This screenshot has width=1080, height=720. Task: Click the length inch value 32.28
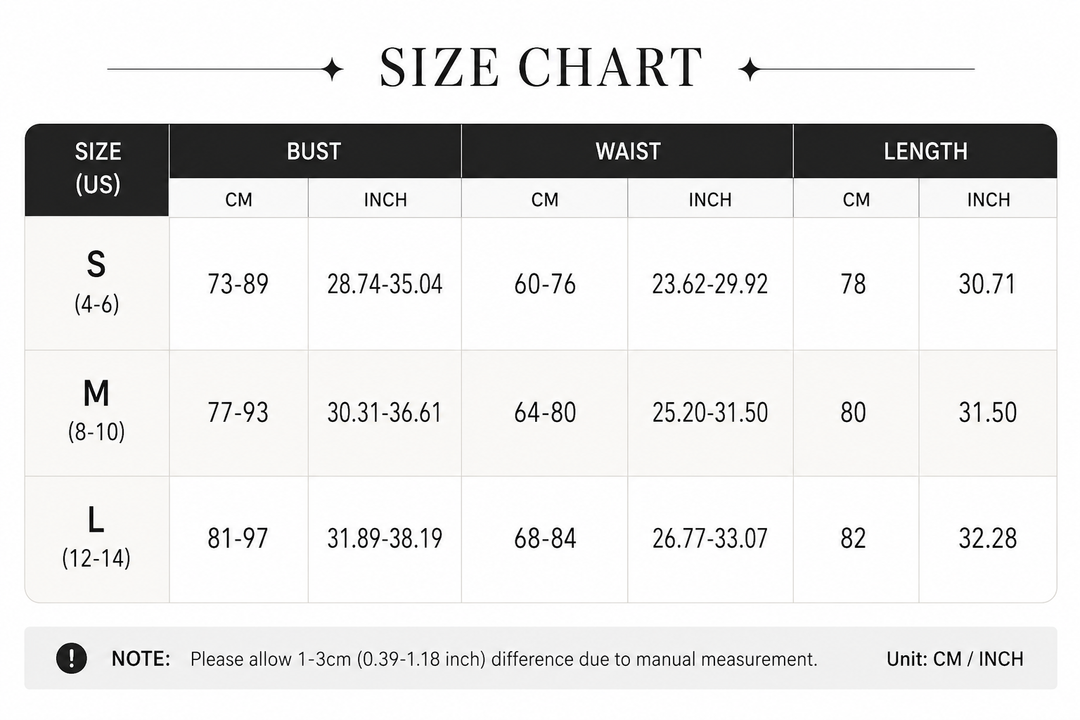pyautogui.click(x=988, y=538)
